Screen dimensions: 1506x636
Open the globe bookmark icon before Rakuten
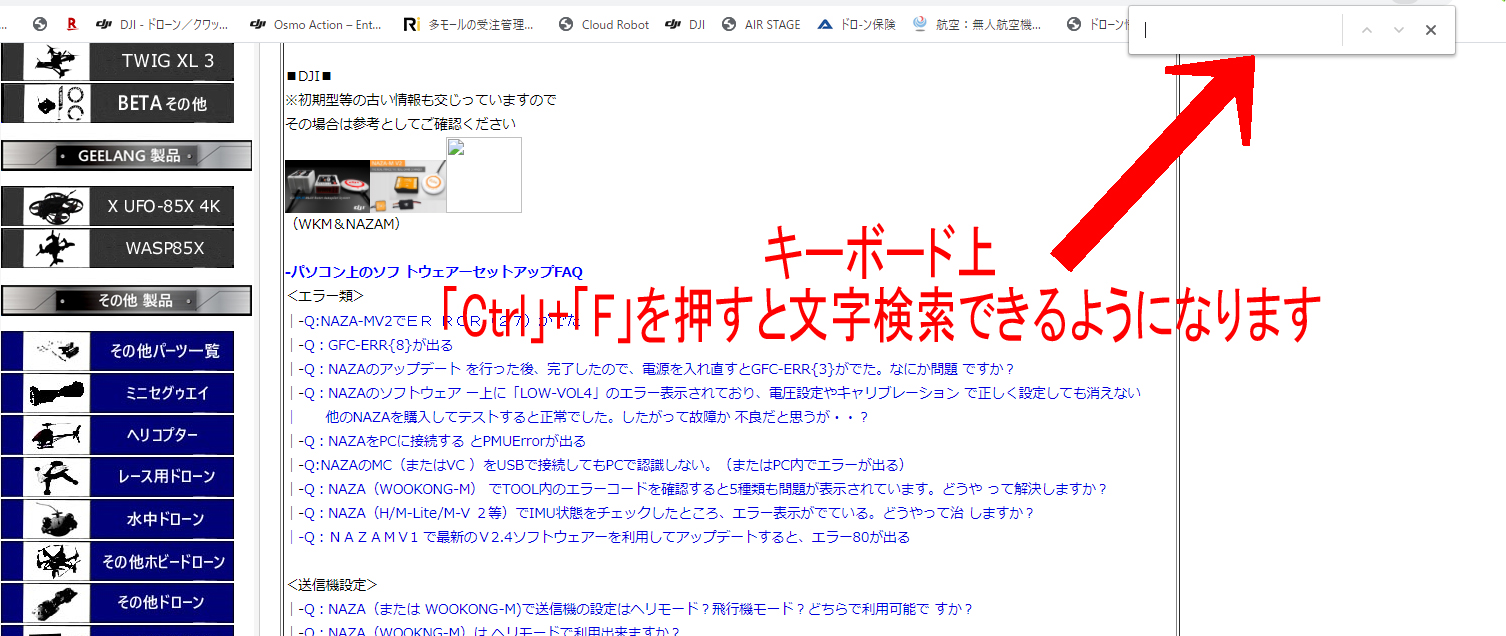(40, 24)
